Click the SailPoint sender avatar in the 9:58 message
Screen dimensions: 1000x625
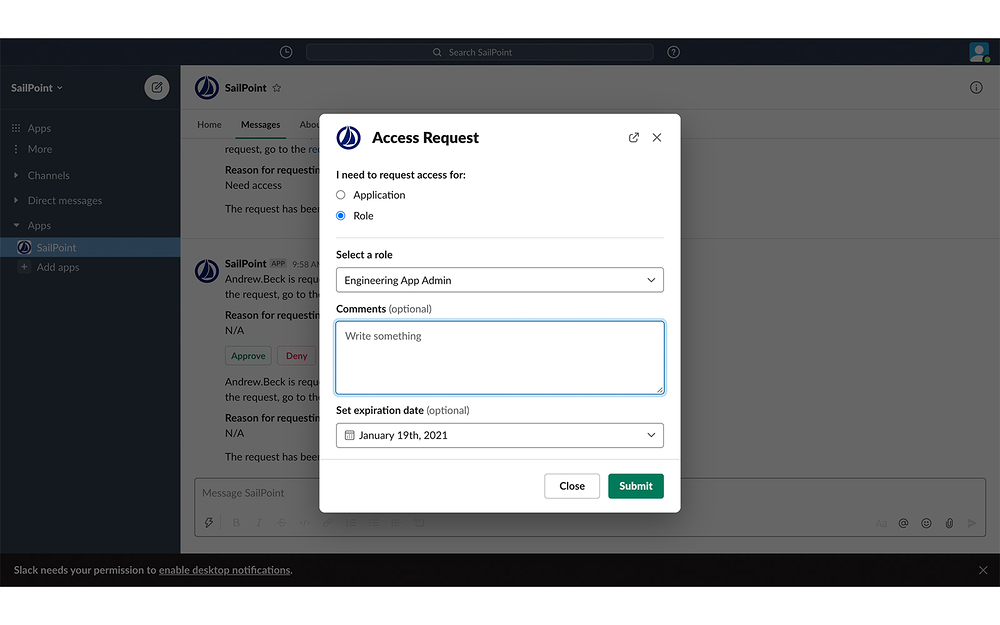207,271
